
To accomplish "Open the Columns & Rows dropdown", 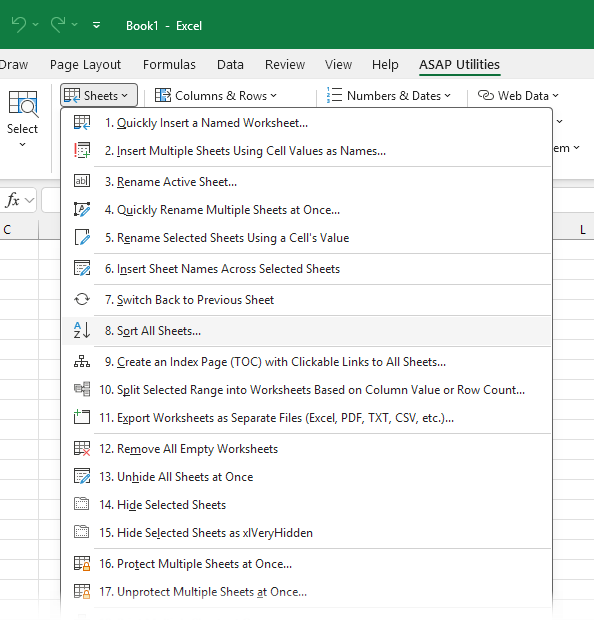I will [x=215, y=95].
